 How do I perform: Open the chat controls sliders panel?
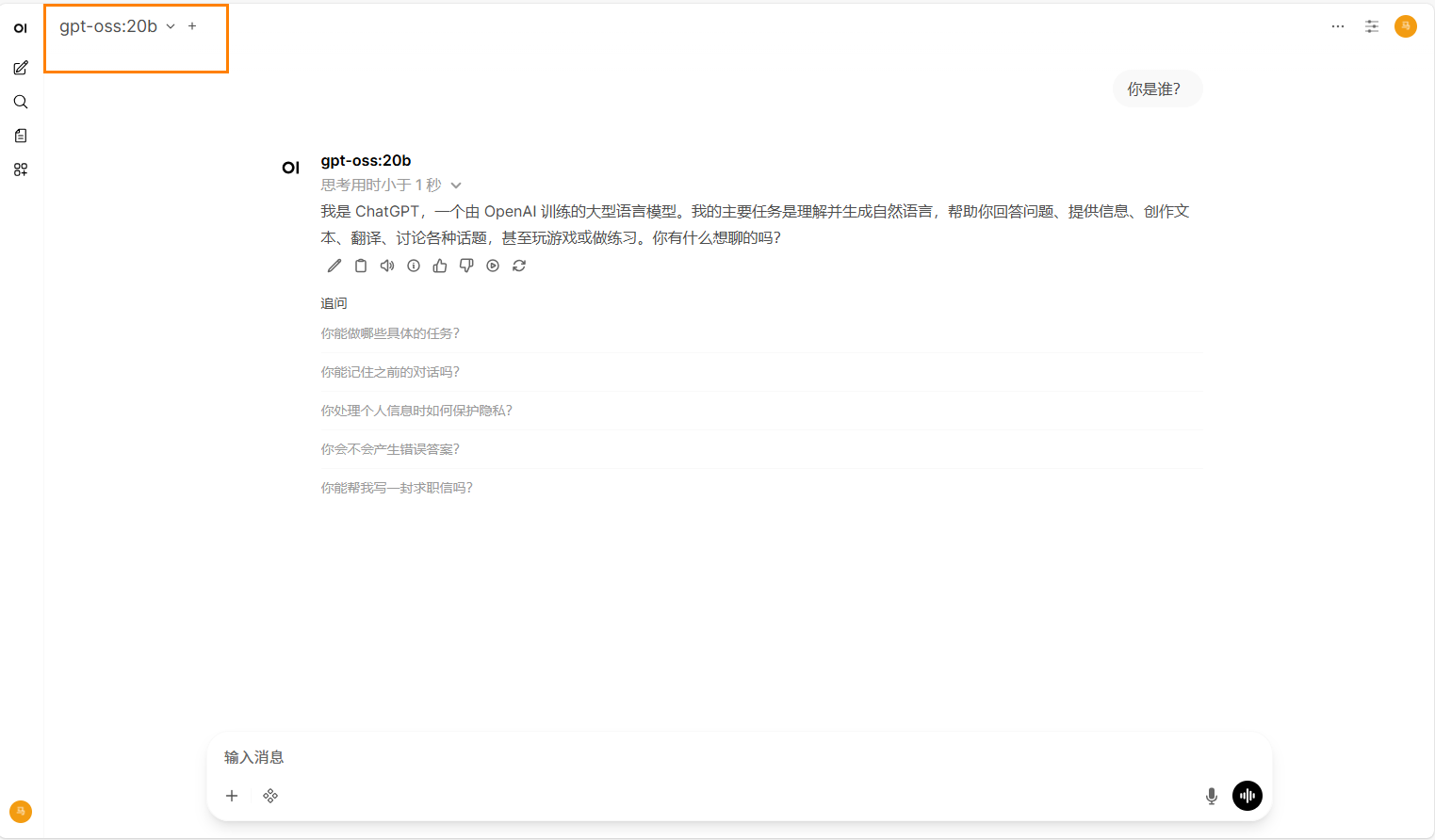click(1372, 26)
